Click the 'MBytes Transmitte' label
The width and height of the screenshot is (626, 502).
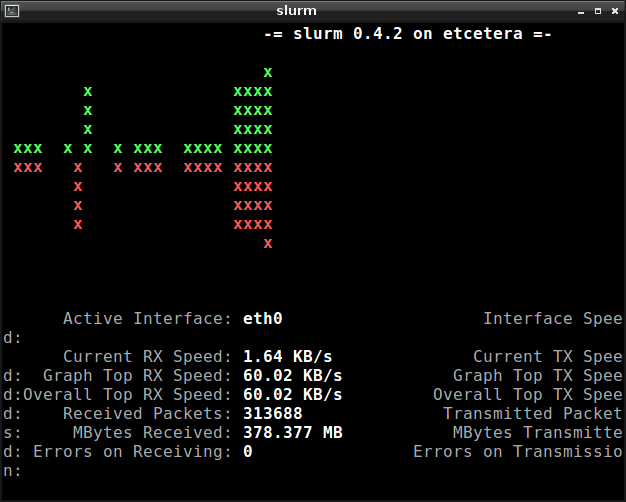click(x=538, y=433)
